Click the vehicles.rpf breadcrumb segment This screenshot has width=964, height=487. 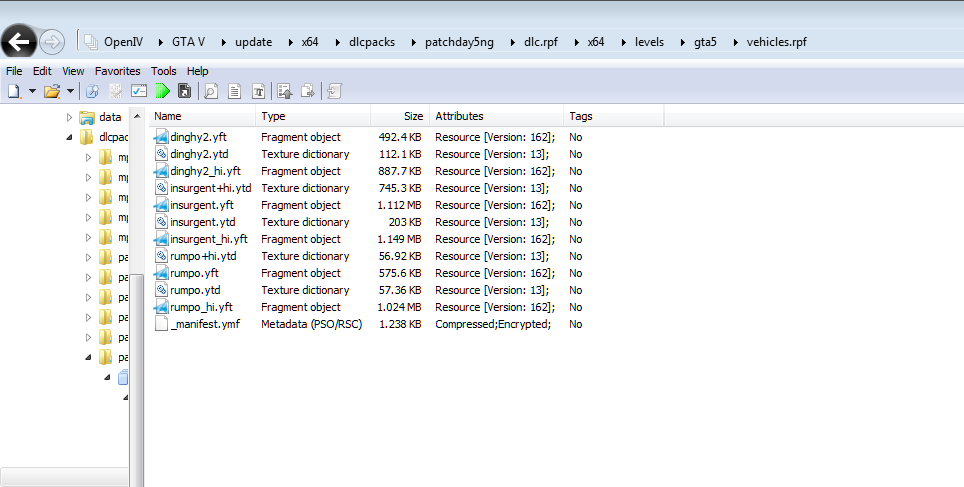point(776,42)
